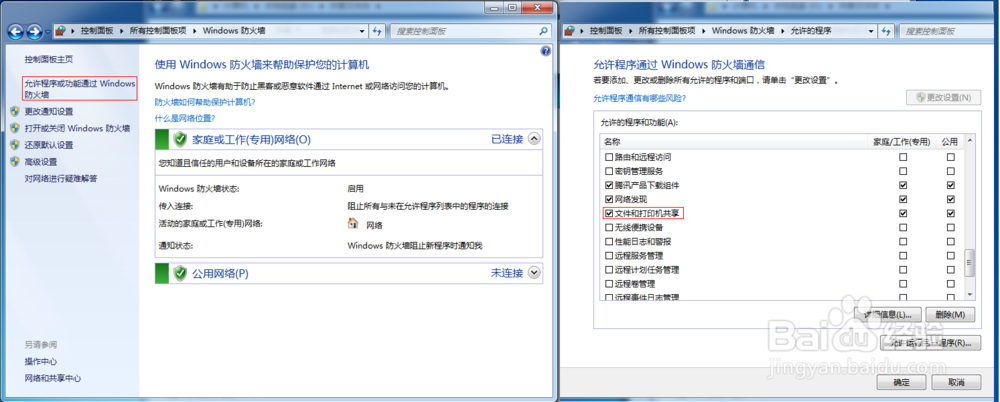Screen dimensions: 1000x402
Task: Select 允许的程序 breadcrumb in right window
Action: point(810,31)
